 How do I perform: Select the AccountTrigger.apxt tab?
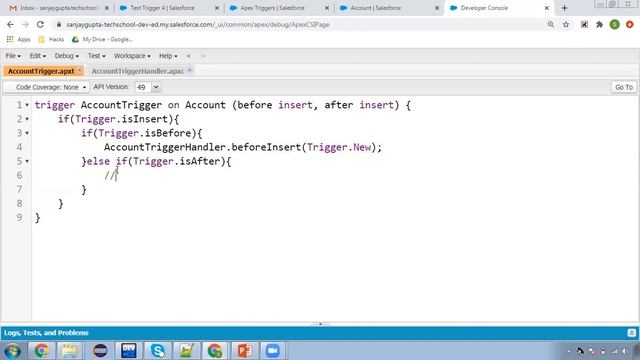tap(41, 71)
